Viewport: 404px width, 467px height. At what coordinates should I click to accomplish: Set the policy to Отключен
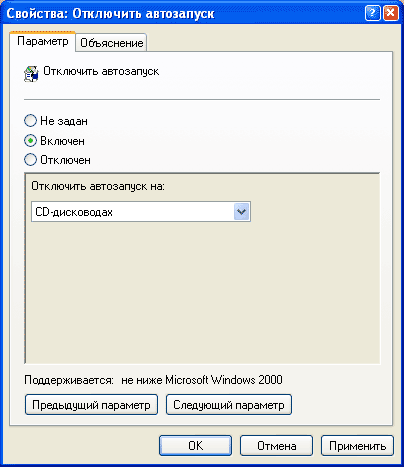(30, 160)
